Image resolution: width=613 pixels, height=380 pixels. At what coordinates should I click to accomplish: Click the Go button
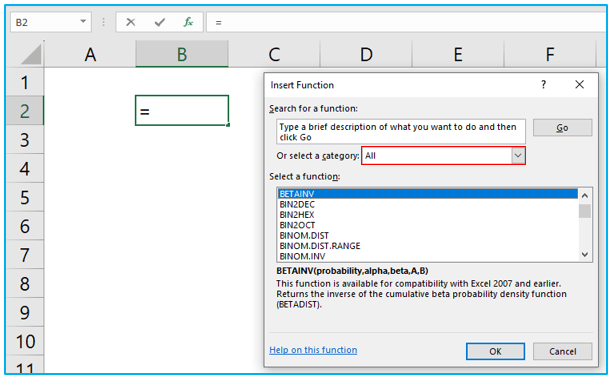pyautogui.click(x=562, y=128)
